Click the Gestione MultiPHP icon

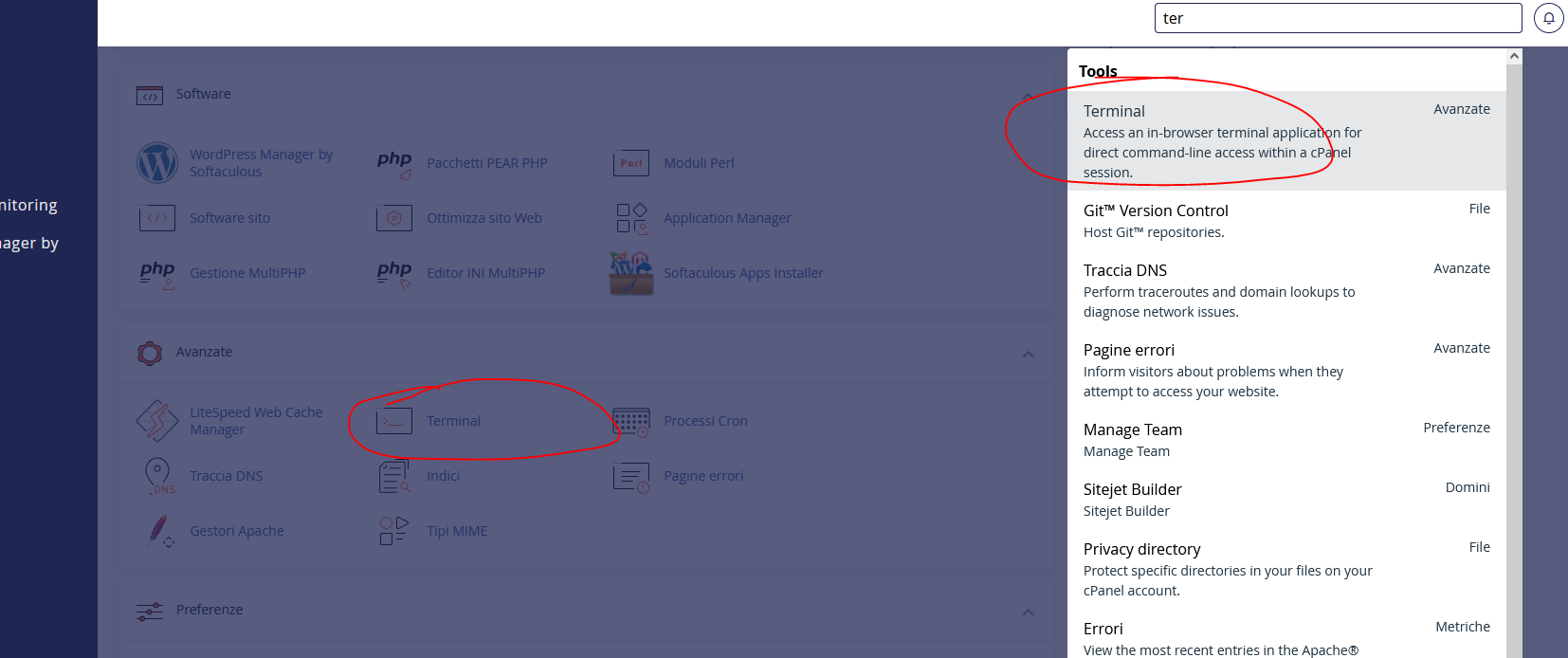(x=157, y=274)
